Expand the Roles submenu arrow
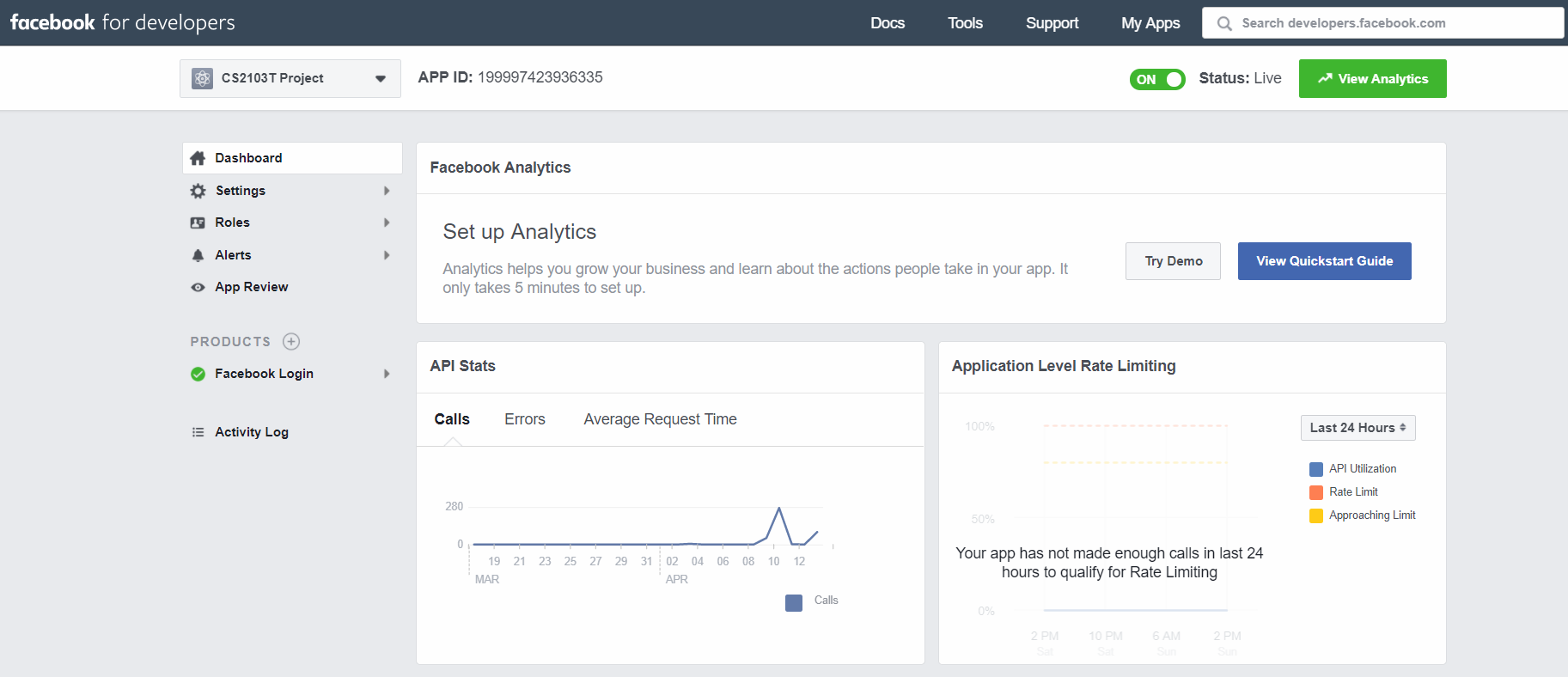This screenshot has width=1568, height=677. point(387,223)
